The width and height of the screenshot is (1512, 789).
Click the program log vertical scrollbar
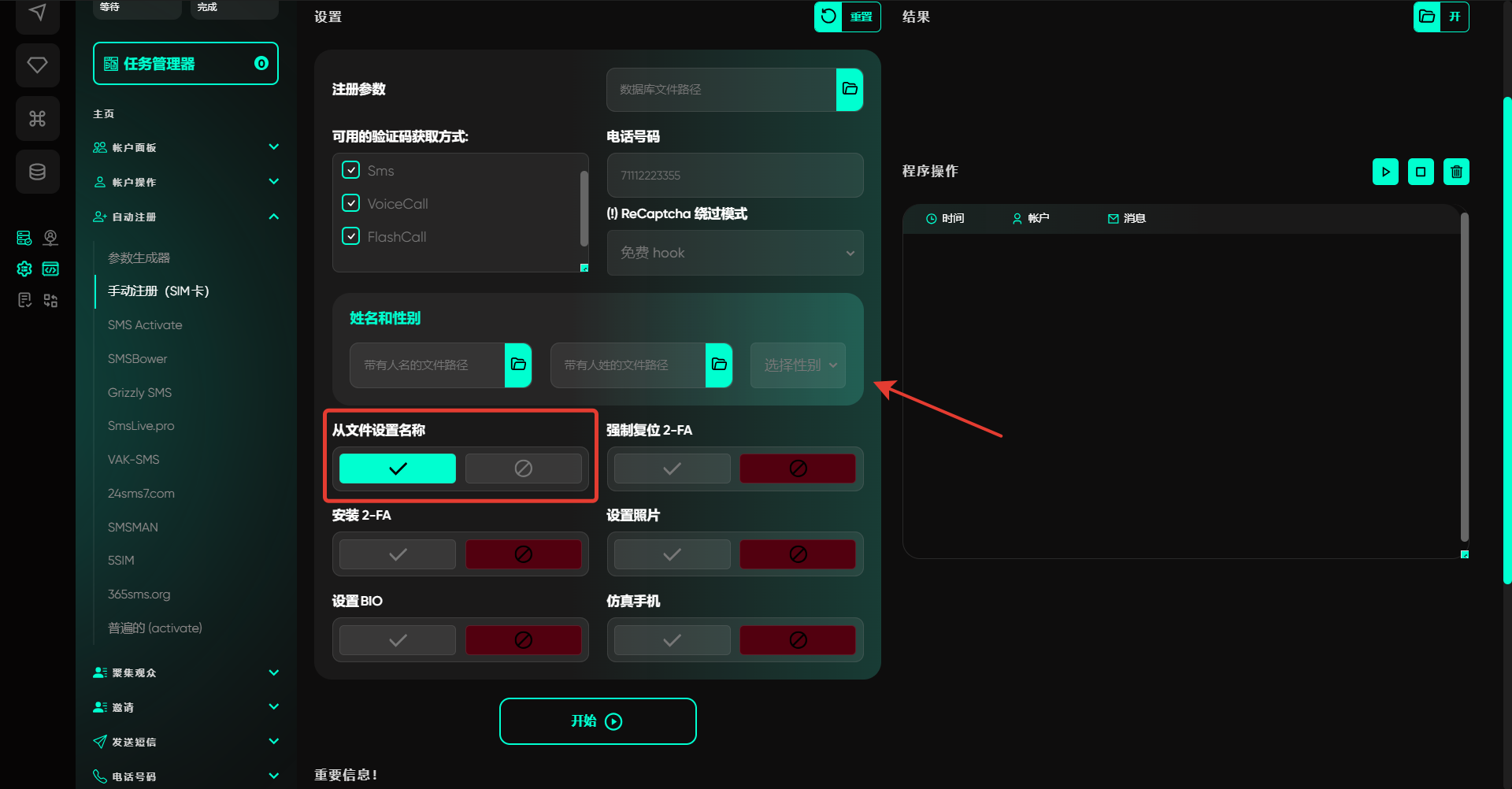1464,378
